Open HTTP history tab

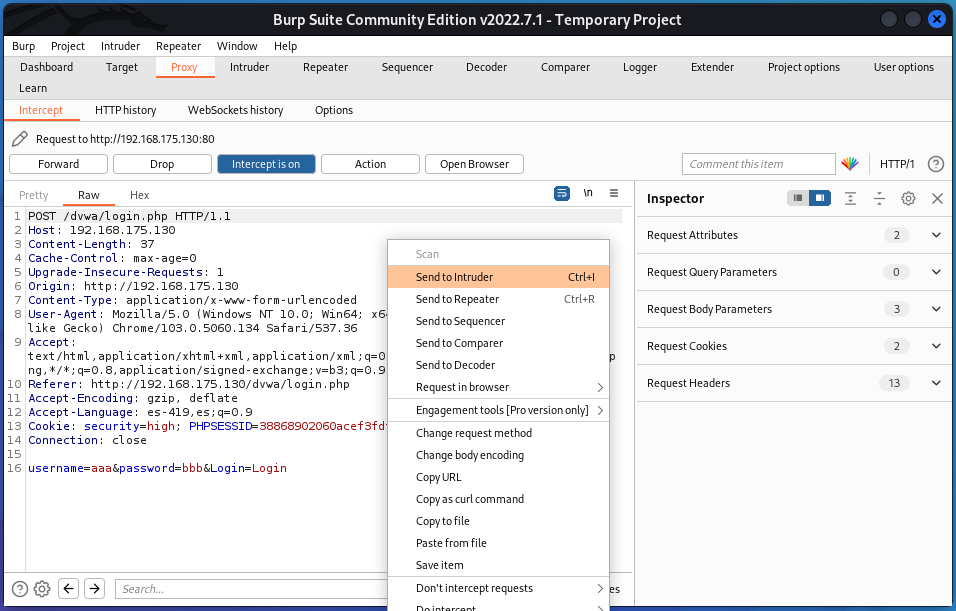(x=126, y=110)
